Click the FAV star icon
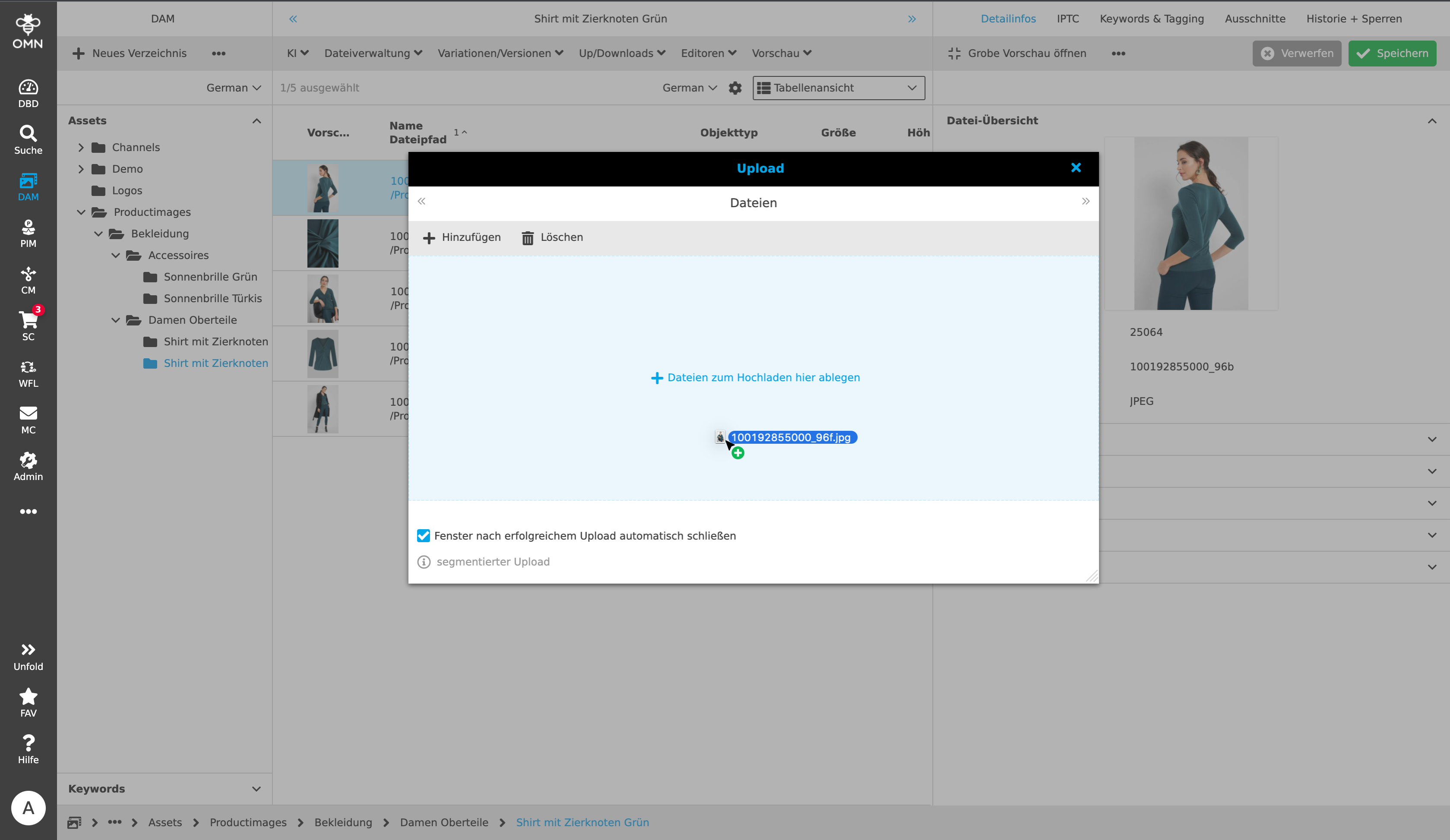The image size is (1450, 840). (28, 697)
